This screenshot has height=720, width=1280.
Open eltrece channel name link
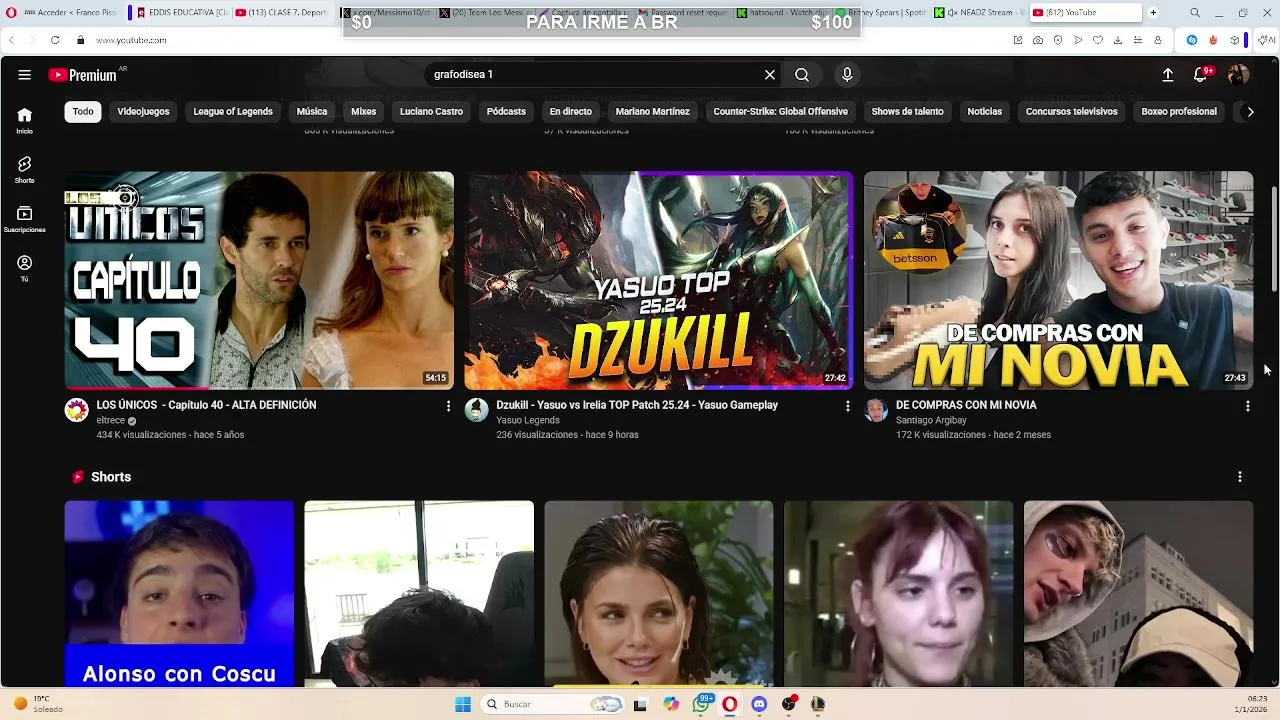110,421
